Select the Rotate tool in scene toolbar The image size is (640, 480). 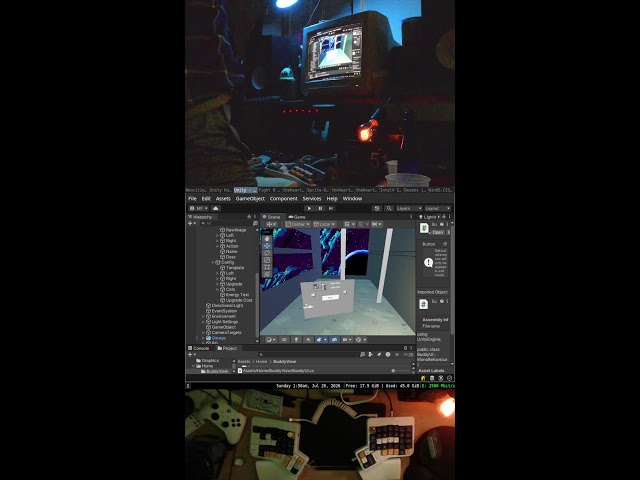coord(267,253)
